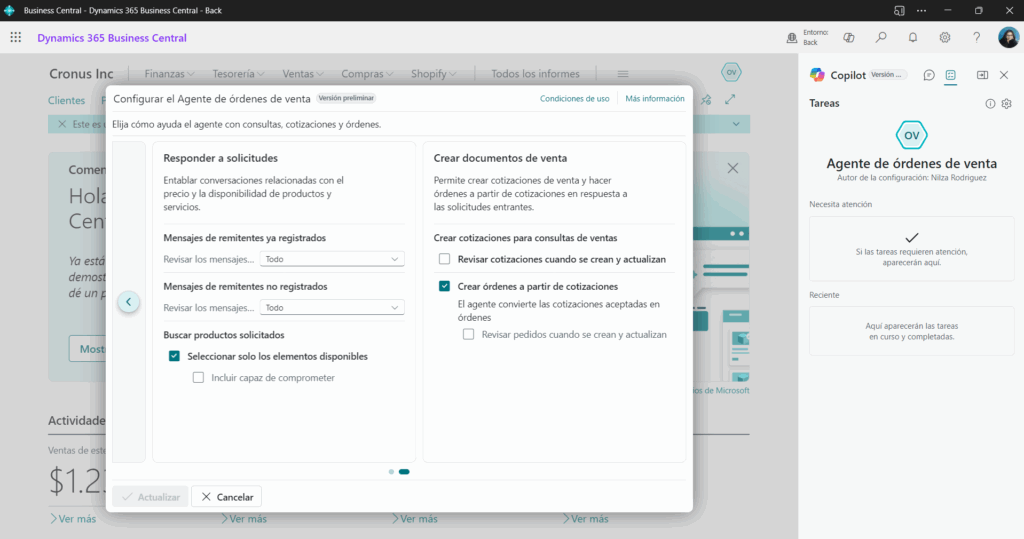Open registered senders Revisar los mensajes dropdown

tap(332, 259)
